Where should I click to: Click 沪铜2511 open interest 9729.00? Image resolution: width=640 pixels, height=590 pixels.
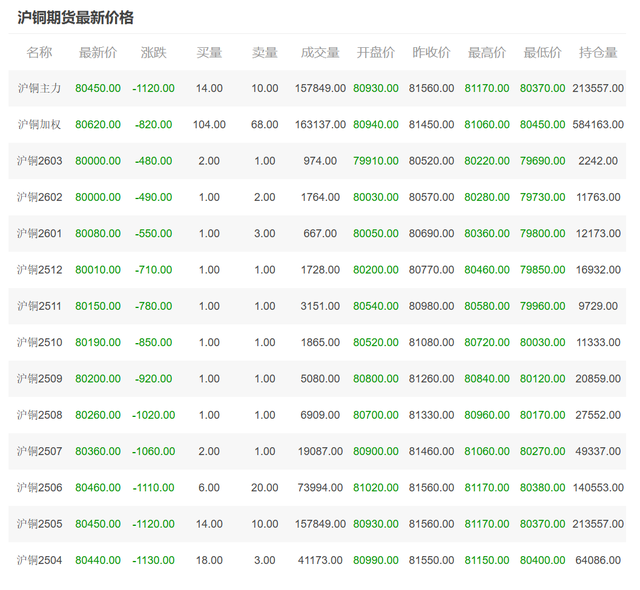pyautogui.click(x=598, y=306)
